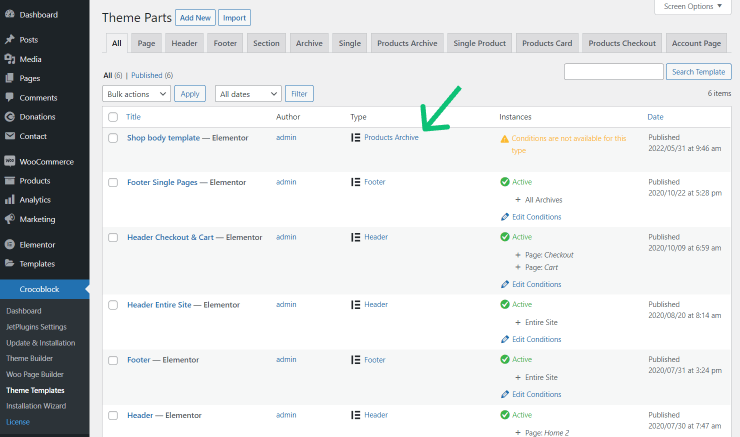This screenshot has height=437, width=740.
Task: Switch to the Single Product tab
Action: [479, 43]
